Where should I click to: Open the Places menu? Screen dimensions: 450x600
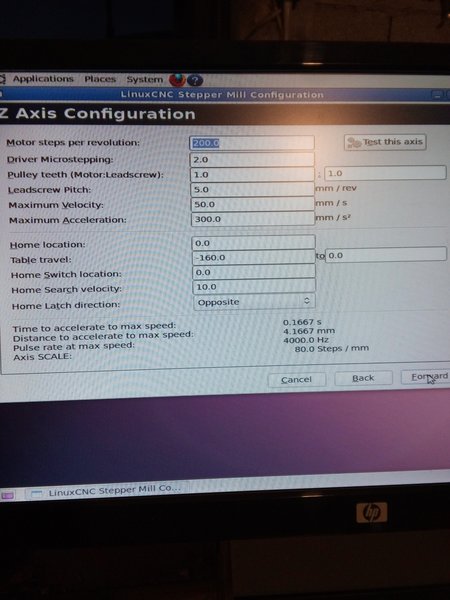click(x=100, y=79)
